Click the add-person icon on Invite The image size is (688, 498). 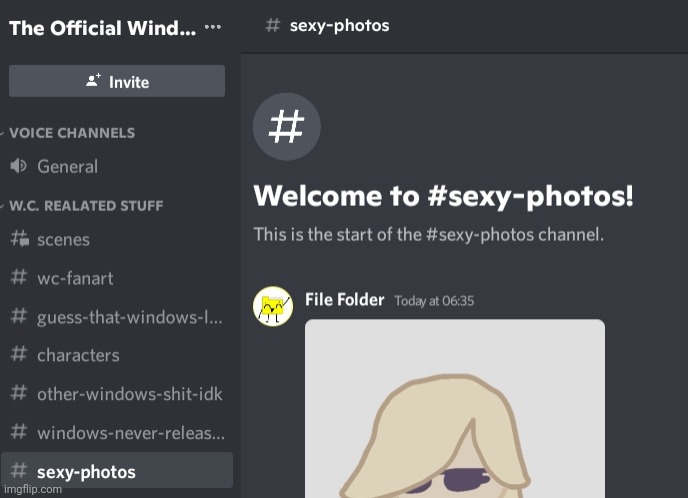93,80
